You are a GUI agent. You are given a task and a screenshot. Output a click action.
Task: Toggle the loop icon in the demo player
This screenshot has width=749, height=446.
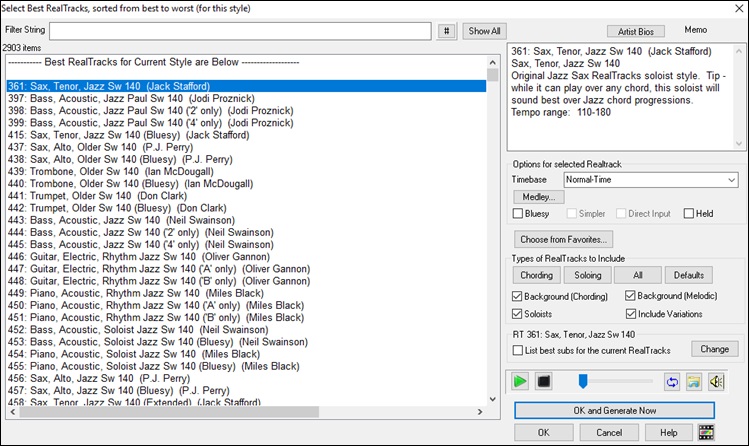(x=672, y=382)
